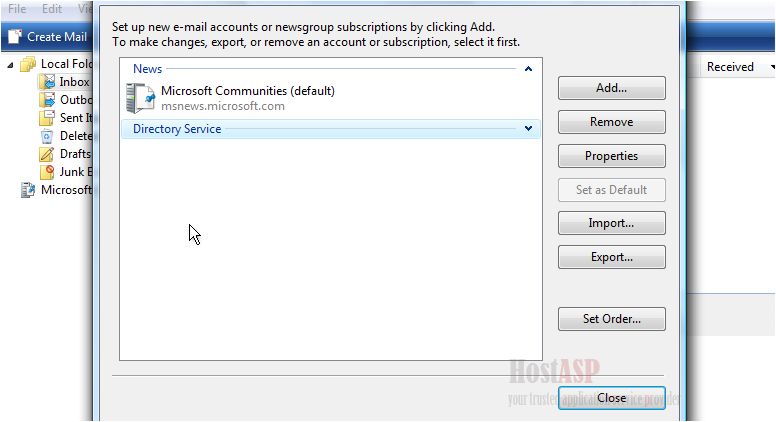Viewport: 776px width, 422px height.
Task: Open the Sent Items folder icon
Action: (48, 118)
